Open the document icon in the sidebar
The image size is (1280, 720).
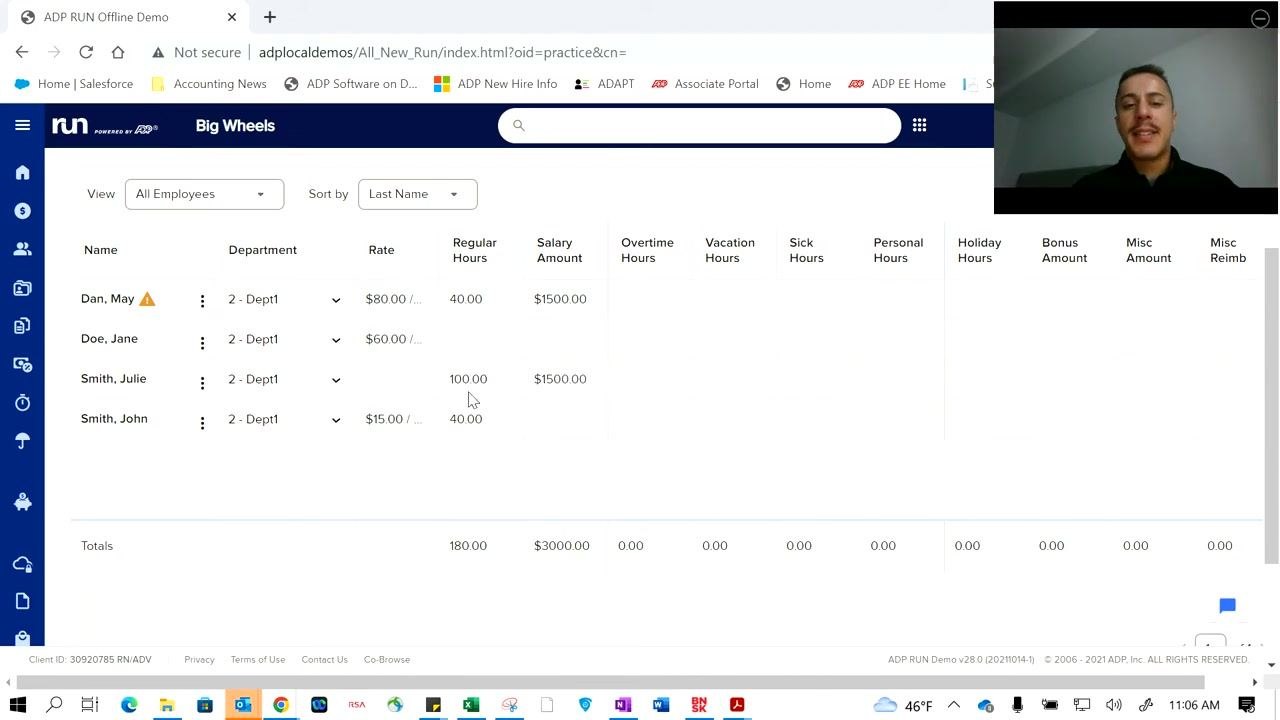23,601
